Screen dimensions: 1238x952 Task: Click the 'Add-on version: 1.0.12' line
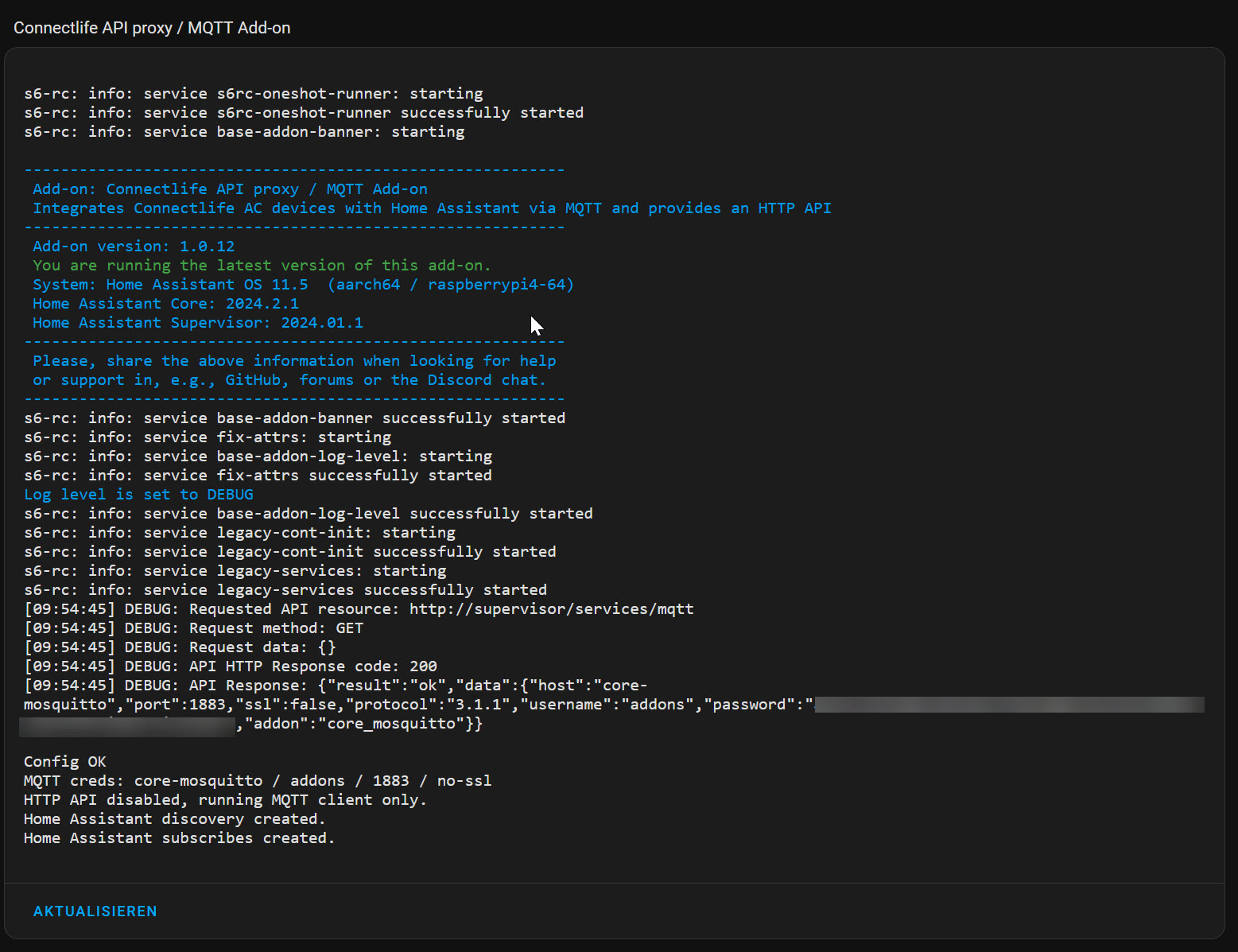(x=134, y=247)
